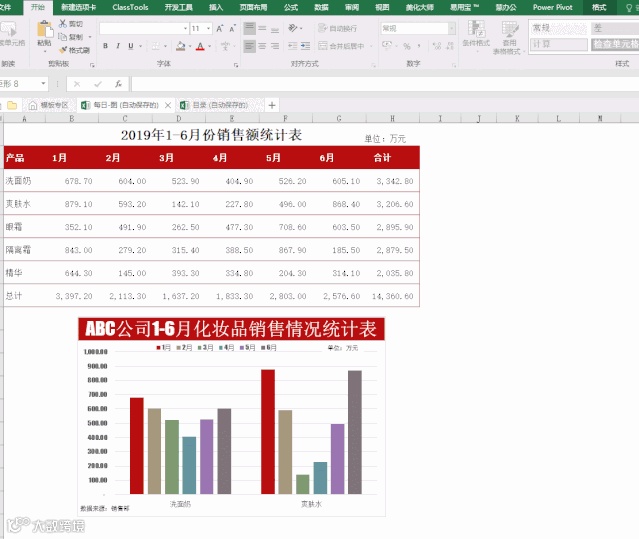Click the comma style icon
Viewport: 639px width, 539px height.
tap(419, 46)
